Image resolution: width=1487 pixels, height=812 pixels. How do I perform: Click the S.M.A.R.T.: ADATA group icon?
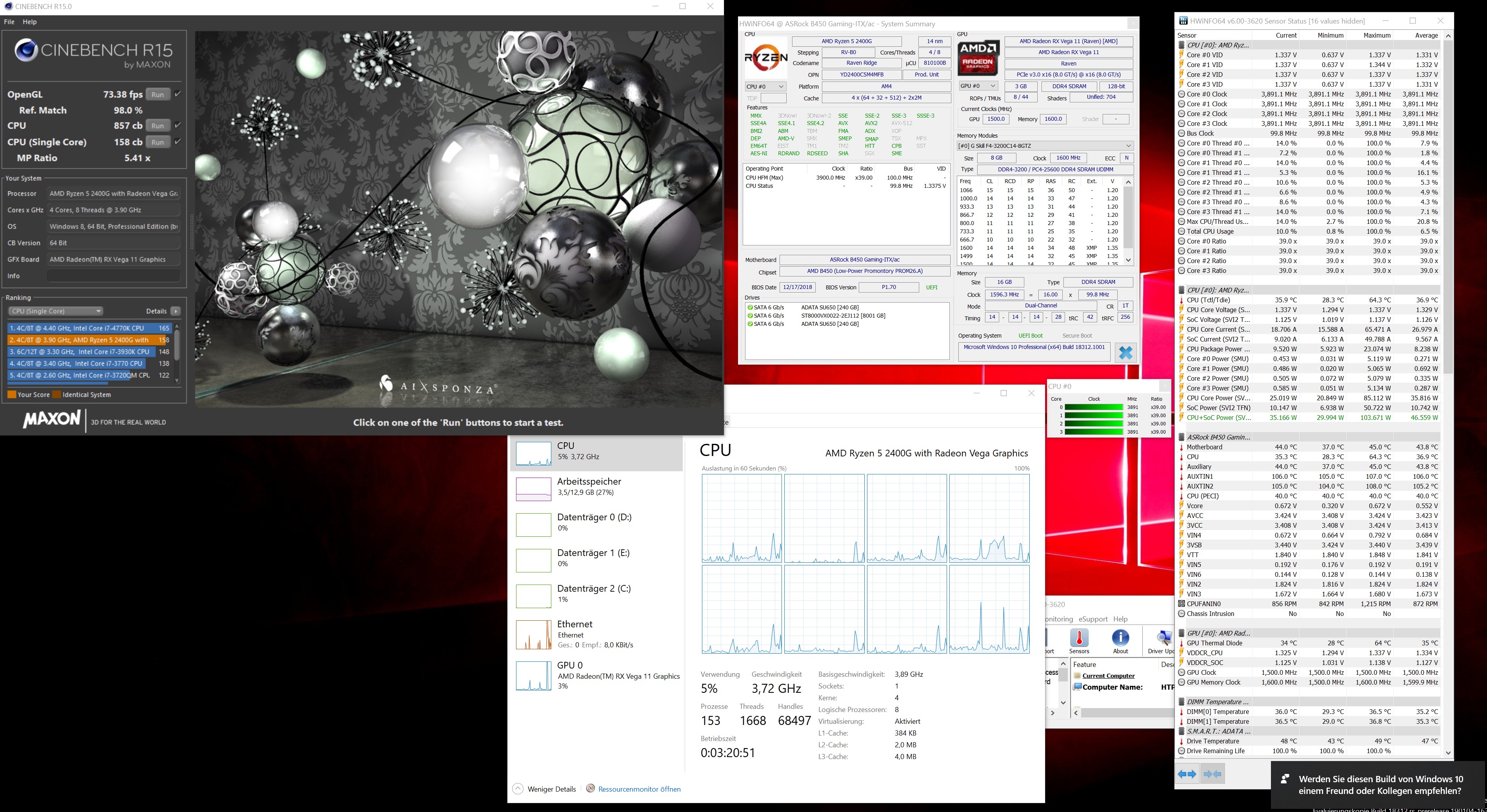[1182, 731]
